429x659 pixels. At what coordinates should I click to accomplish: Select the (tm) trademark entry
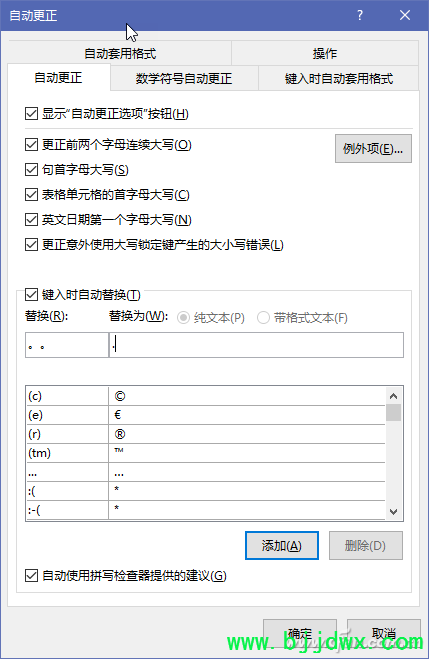[206, 453]
